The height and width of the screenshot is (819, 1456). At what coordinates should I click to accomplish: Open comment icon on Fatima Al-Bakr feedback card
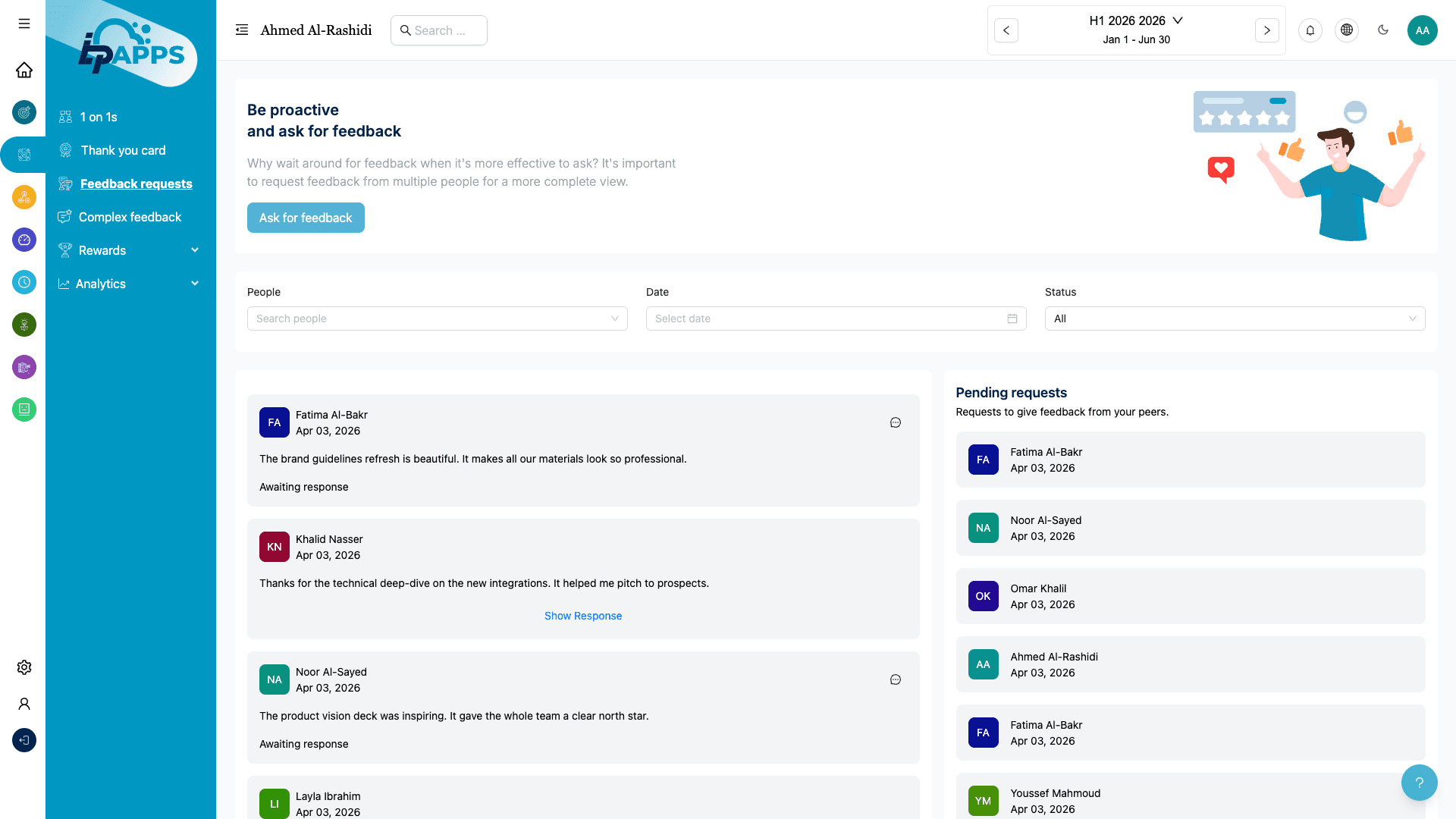(x=896, y=422)
